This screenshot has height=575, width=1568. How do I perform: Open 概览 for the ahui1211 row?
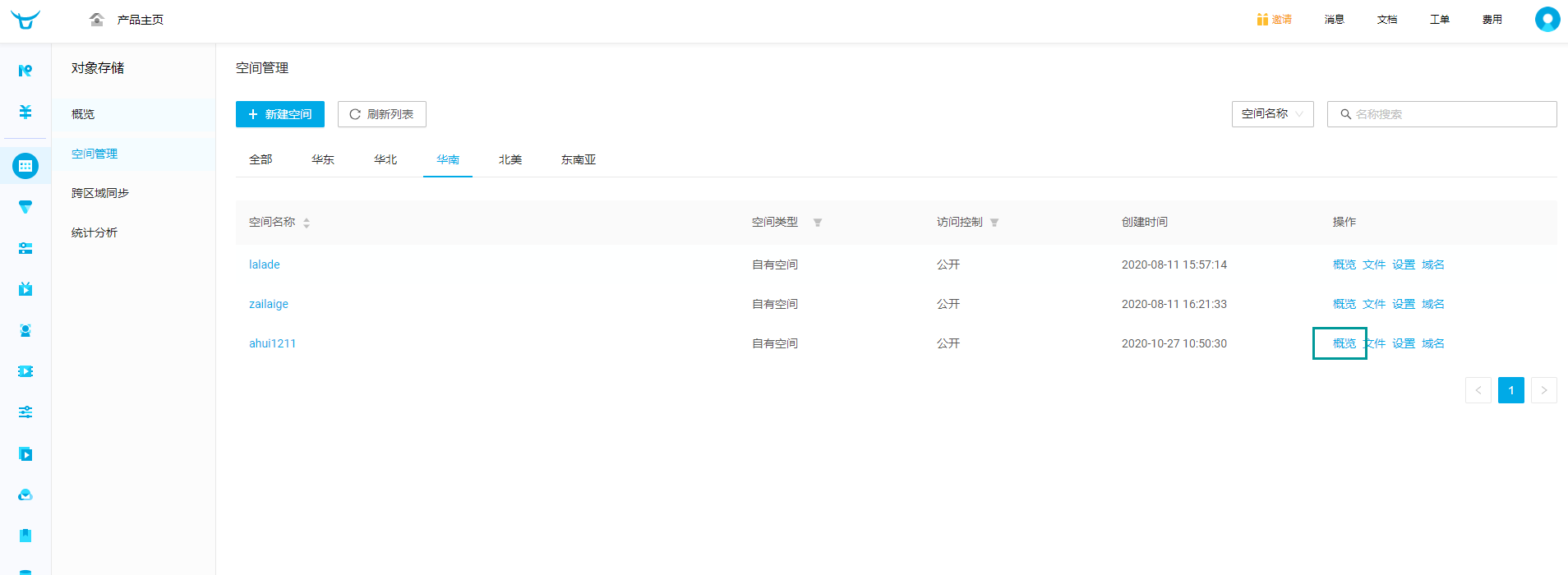tap(1344, 343)
